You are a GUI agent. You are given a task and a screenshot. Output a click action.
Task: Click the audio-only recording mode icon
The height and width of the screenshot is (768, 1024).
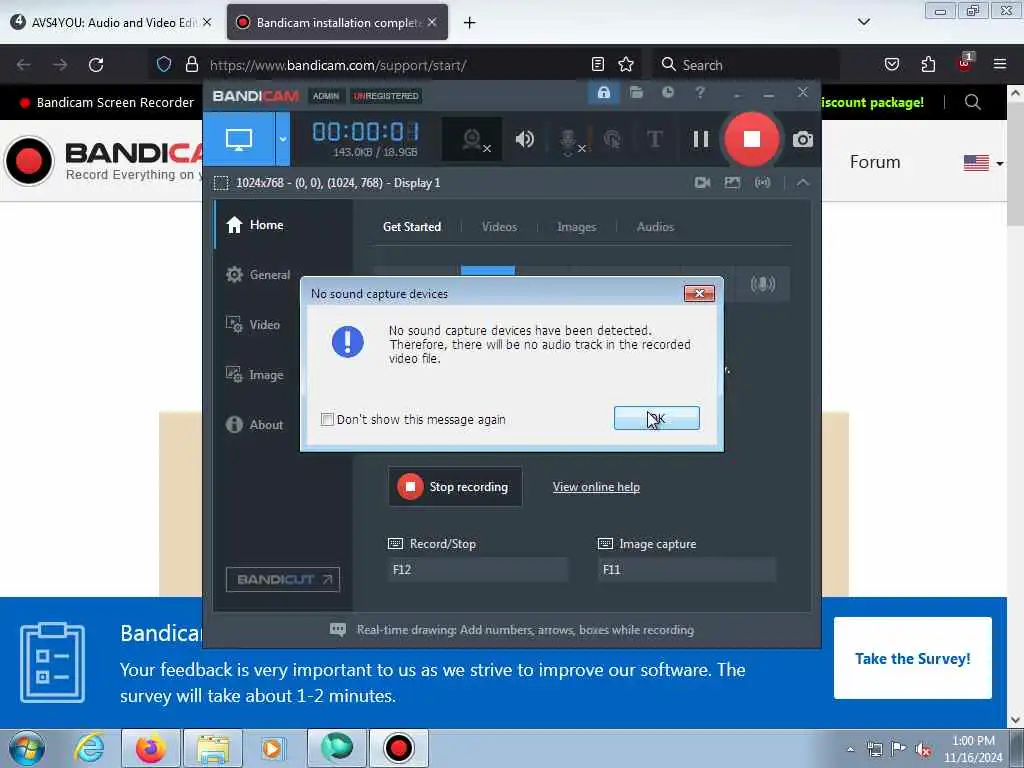[762, 284]
